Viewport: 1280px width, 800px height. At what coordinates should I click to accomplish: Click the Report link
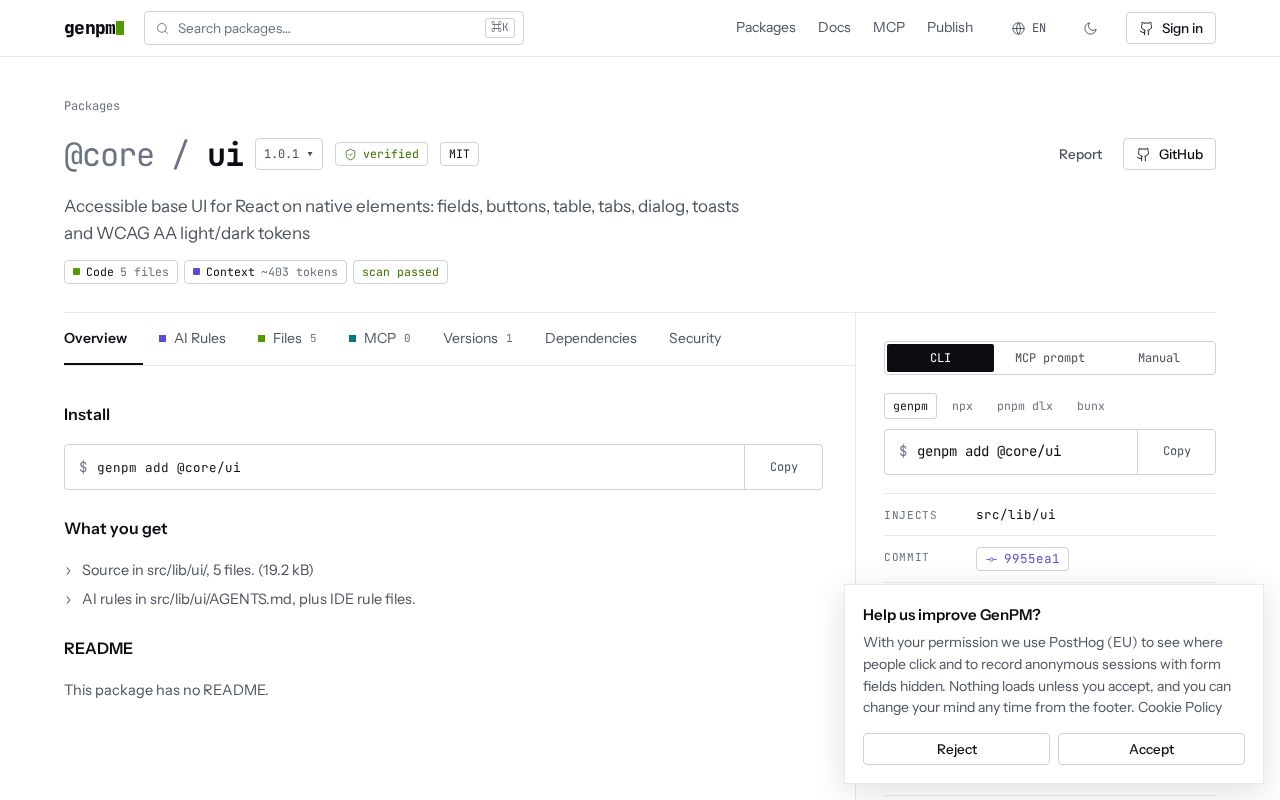tap(1080, 154)
